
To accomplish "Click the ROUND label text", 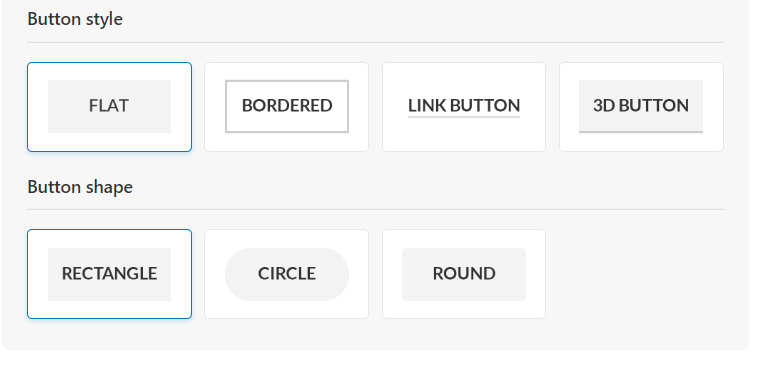I will 464,274.
